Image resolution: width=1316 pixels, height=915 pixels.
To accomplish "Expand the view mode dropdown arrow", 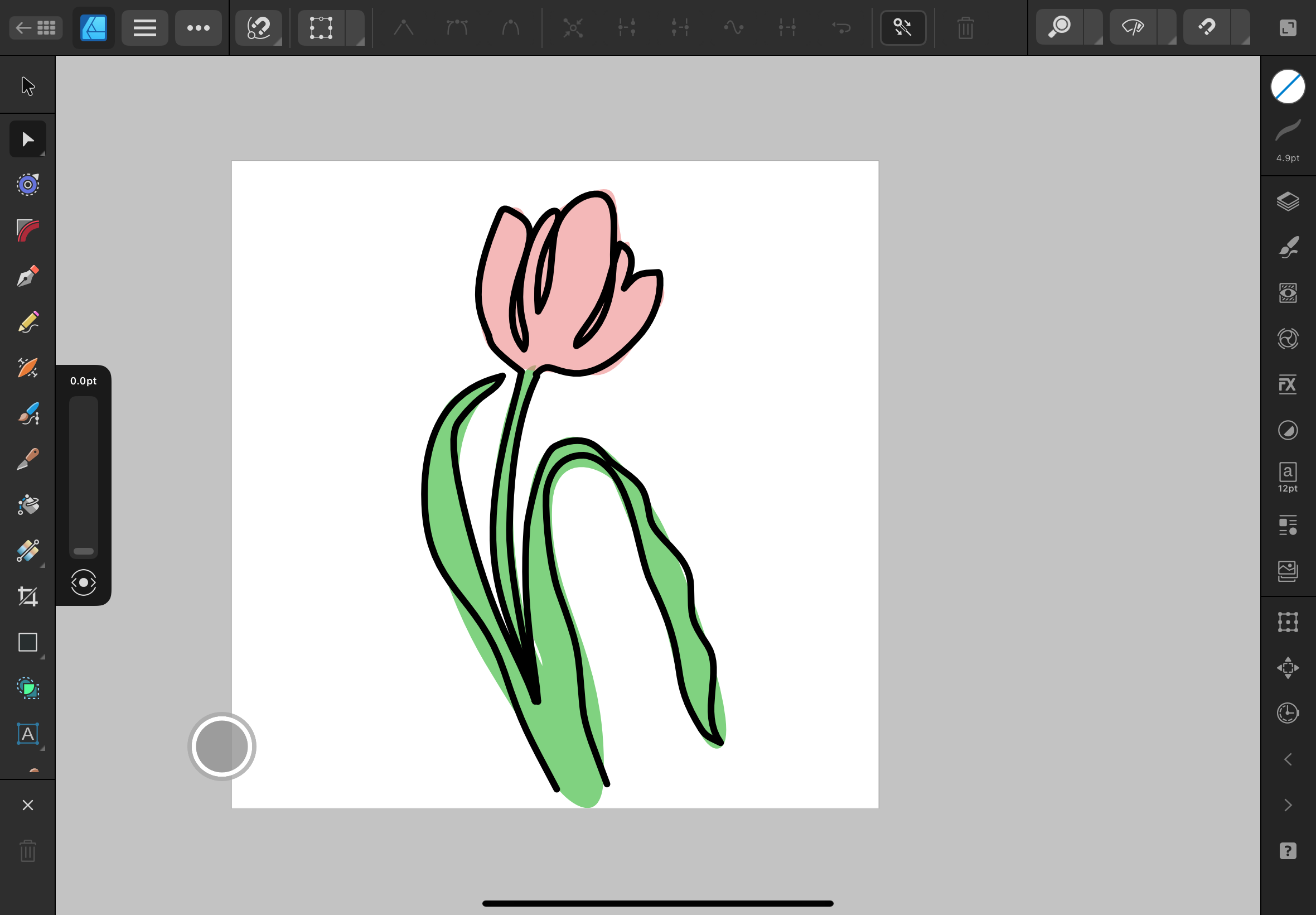I will 1167,27.
